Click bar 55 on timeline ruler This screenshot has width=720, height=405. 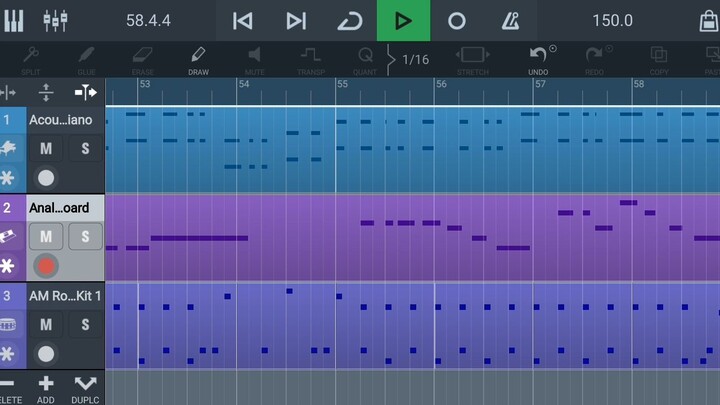coord(342,85)
